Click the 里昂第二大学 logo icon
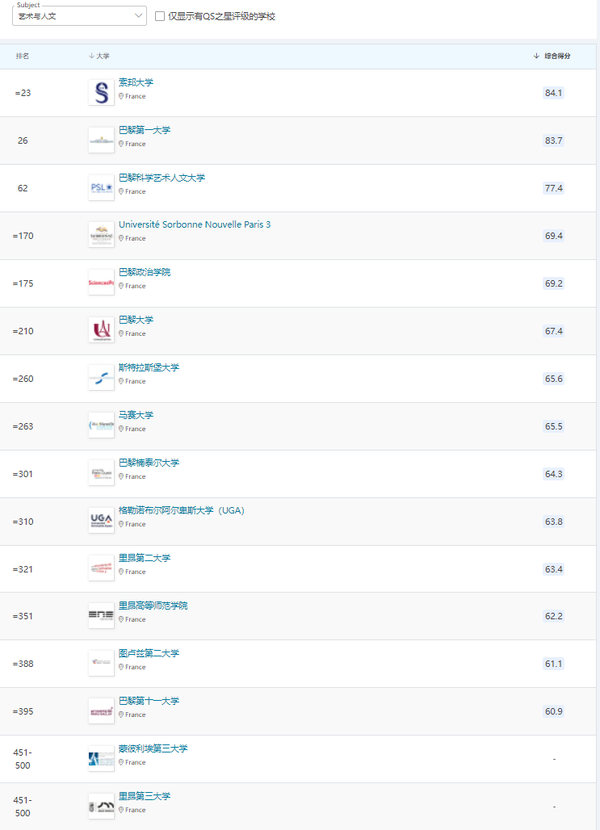Image resolution: width=600 pixels, height=830 pixels. tap(101, 569)
